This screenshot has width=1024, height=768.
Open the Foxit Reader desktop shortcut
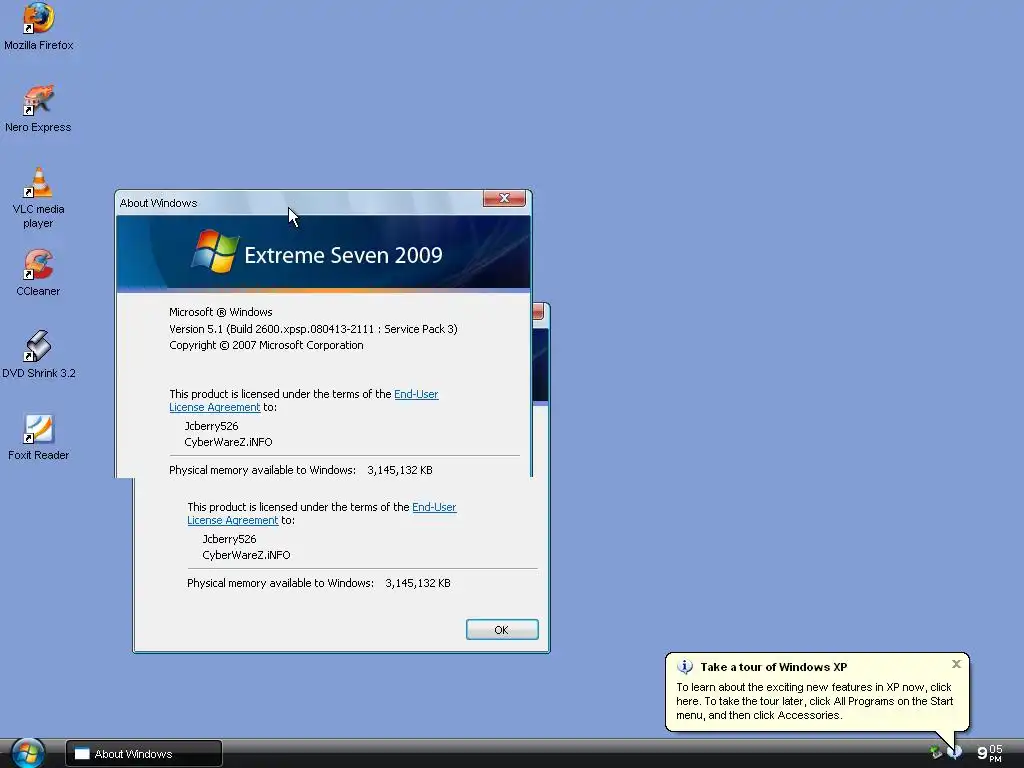click(x=39, y=436)
